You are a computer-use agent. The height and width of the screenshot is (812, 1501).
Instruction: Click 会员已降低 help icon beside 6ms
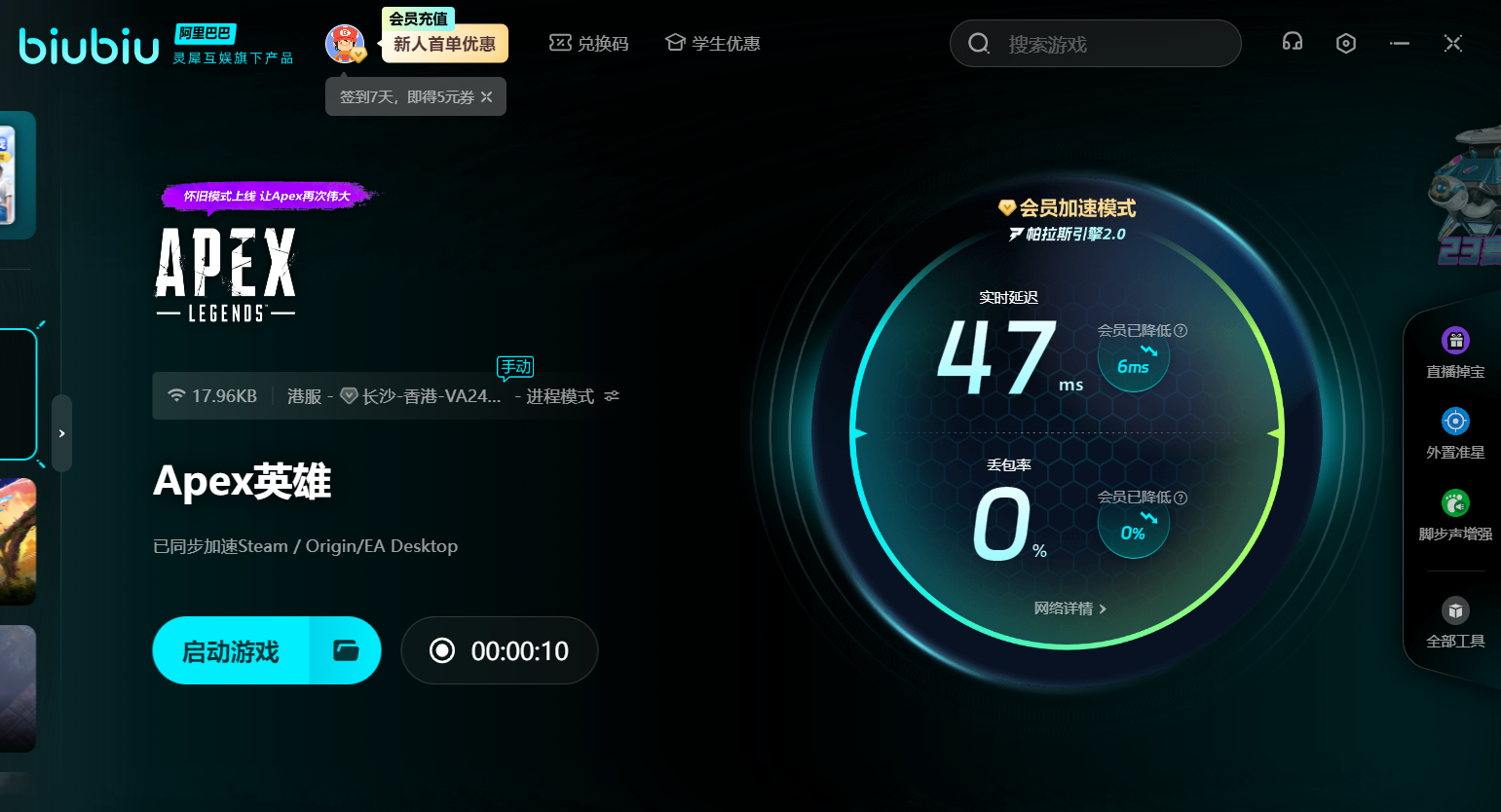pos(1181,331)
